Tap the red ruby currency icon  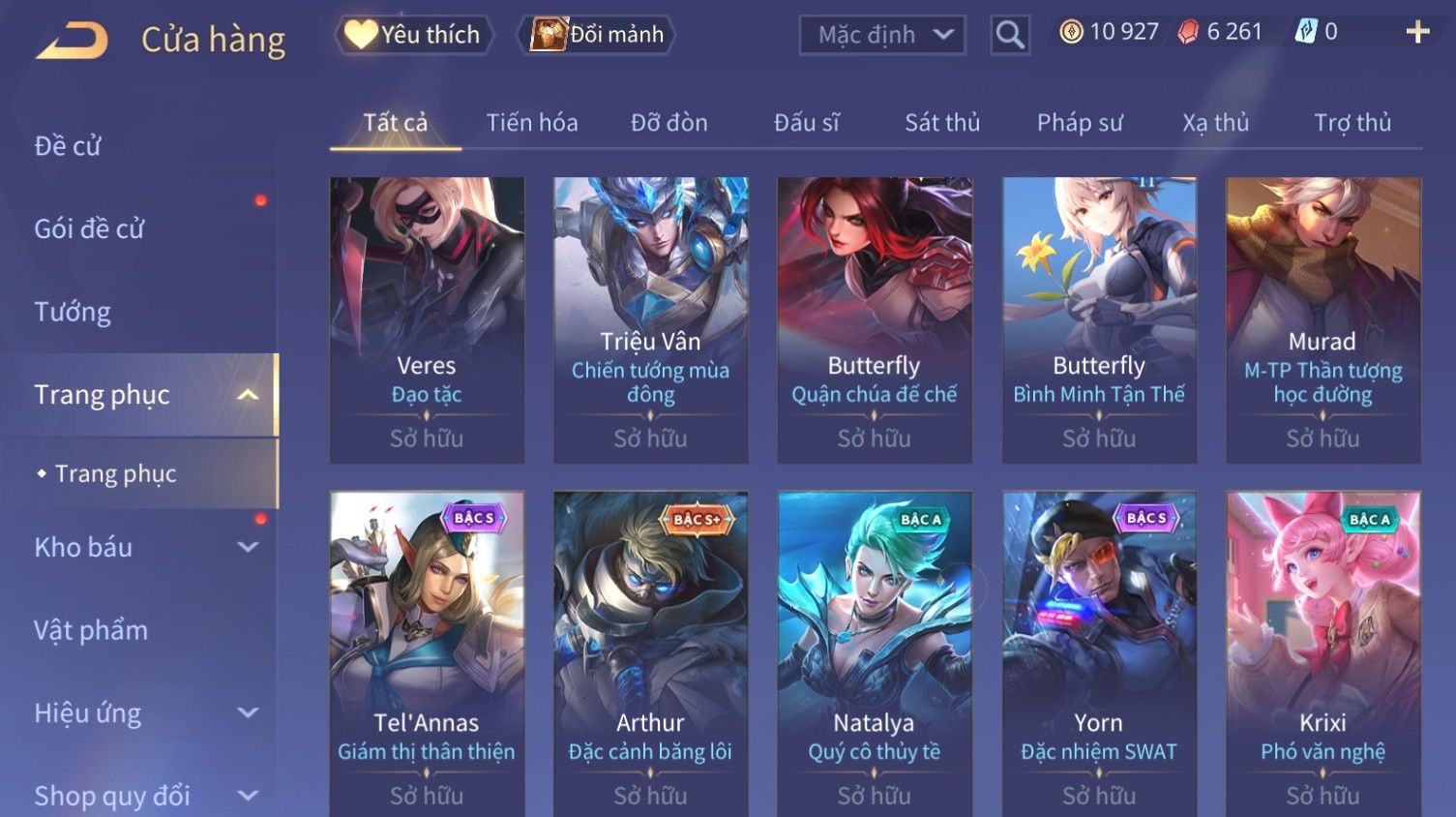(1188, 33)
